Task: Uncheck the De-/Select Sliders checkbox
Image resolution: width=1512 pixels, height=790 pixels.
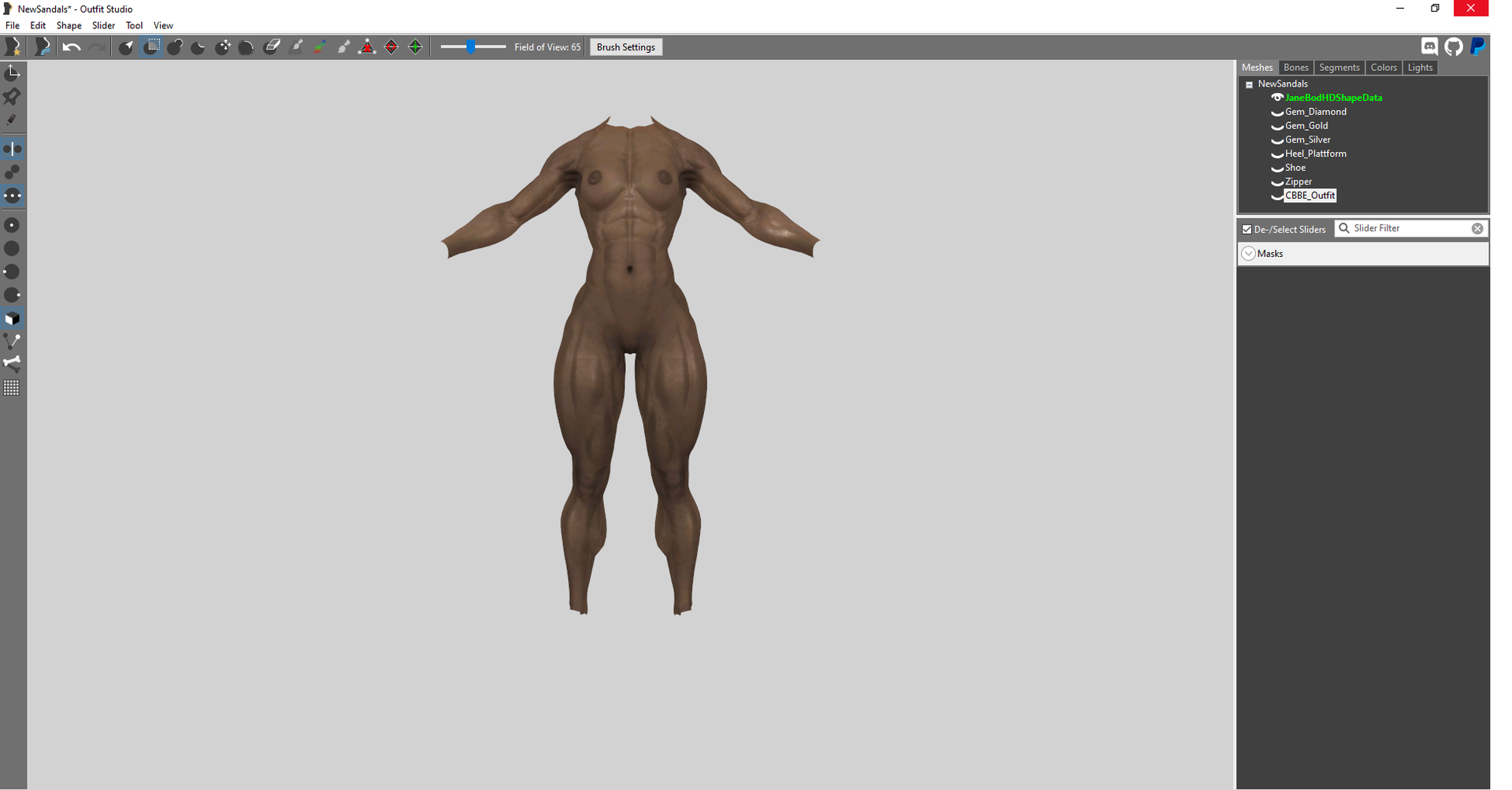Action: pyautogui.click(x=1247, y=229)
